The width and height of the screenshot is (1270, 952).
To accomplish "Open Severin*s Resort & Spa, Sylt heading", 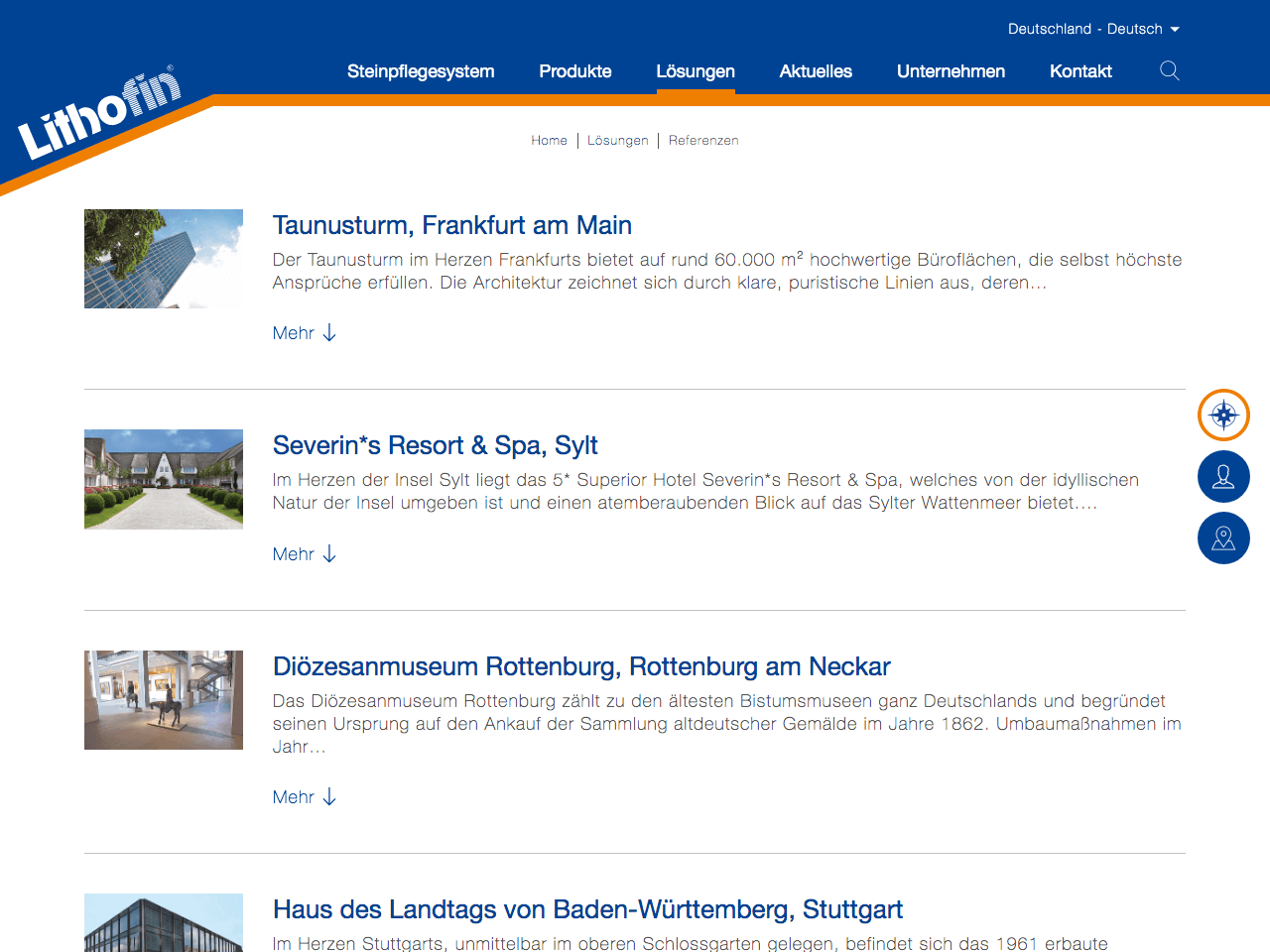I will point(436,445).
